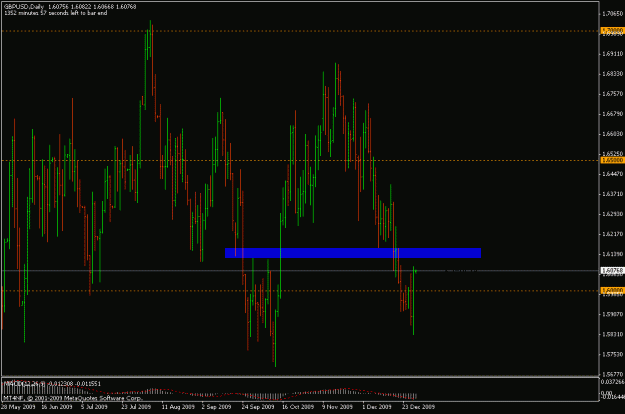Click the 24 Sep 2009 date label
Viewport: 625px width, 414px height.
coord(258,407)
